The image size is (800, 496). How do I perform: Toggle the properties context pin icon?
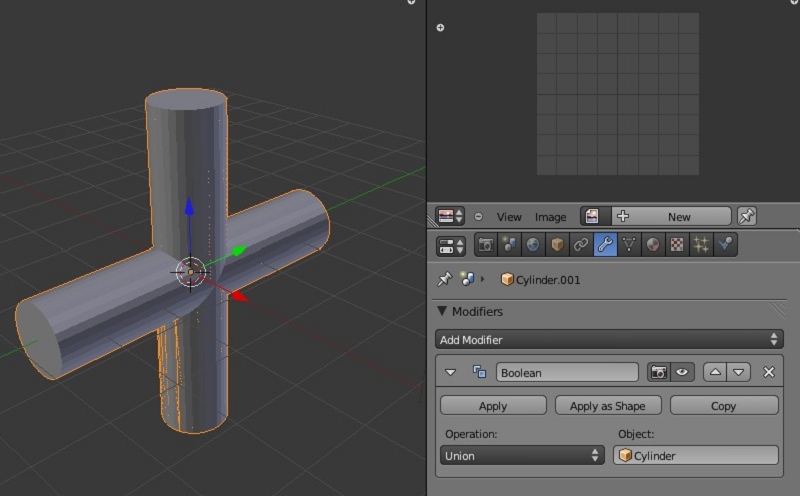(444, 279)
